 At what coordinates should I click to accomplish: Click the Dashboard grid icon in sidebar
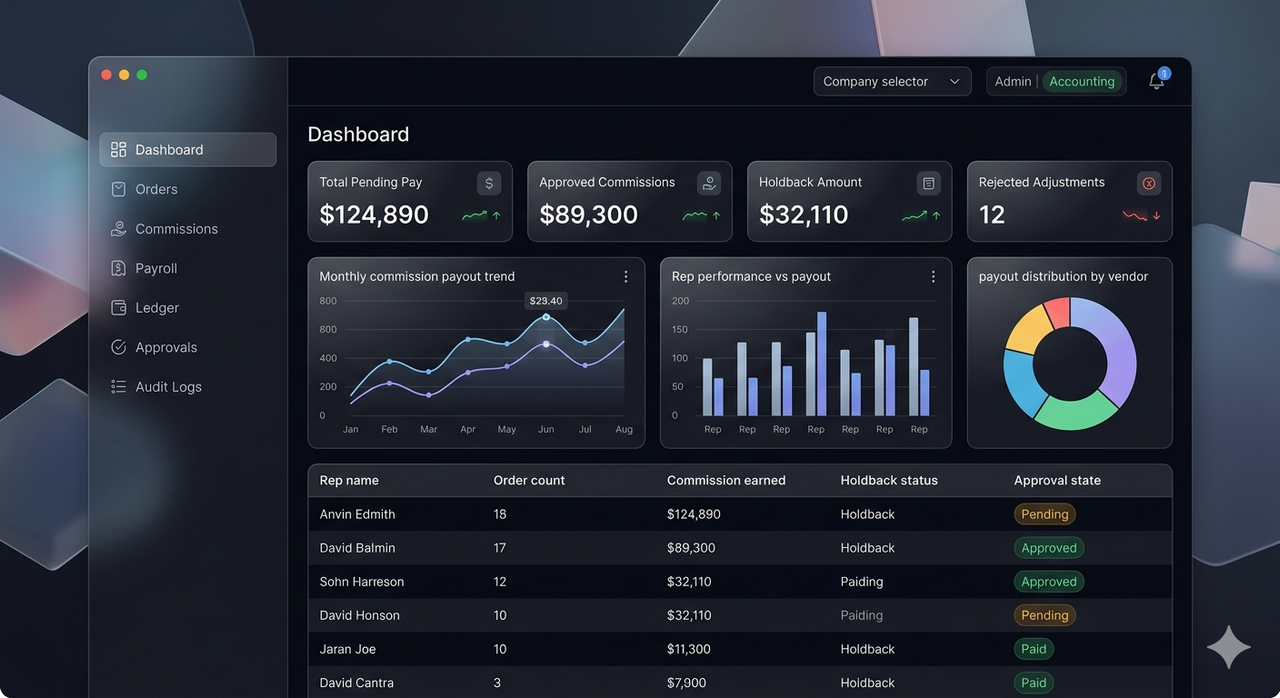118,150
